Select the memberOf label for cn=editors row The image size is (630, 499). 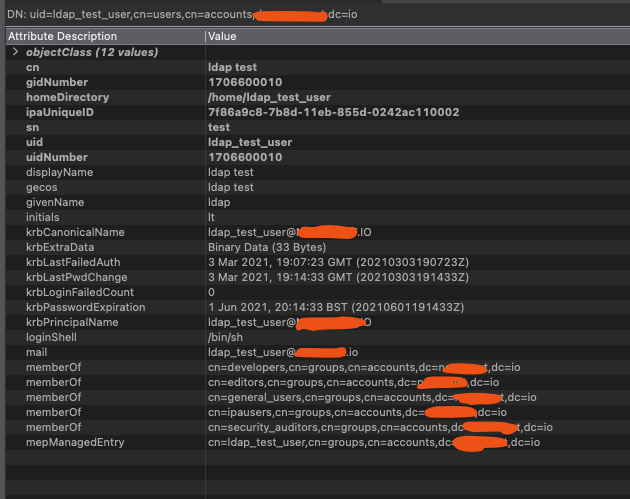[x=53, y=382]
